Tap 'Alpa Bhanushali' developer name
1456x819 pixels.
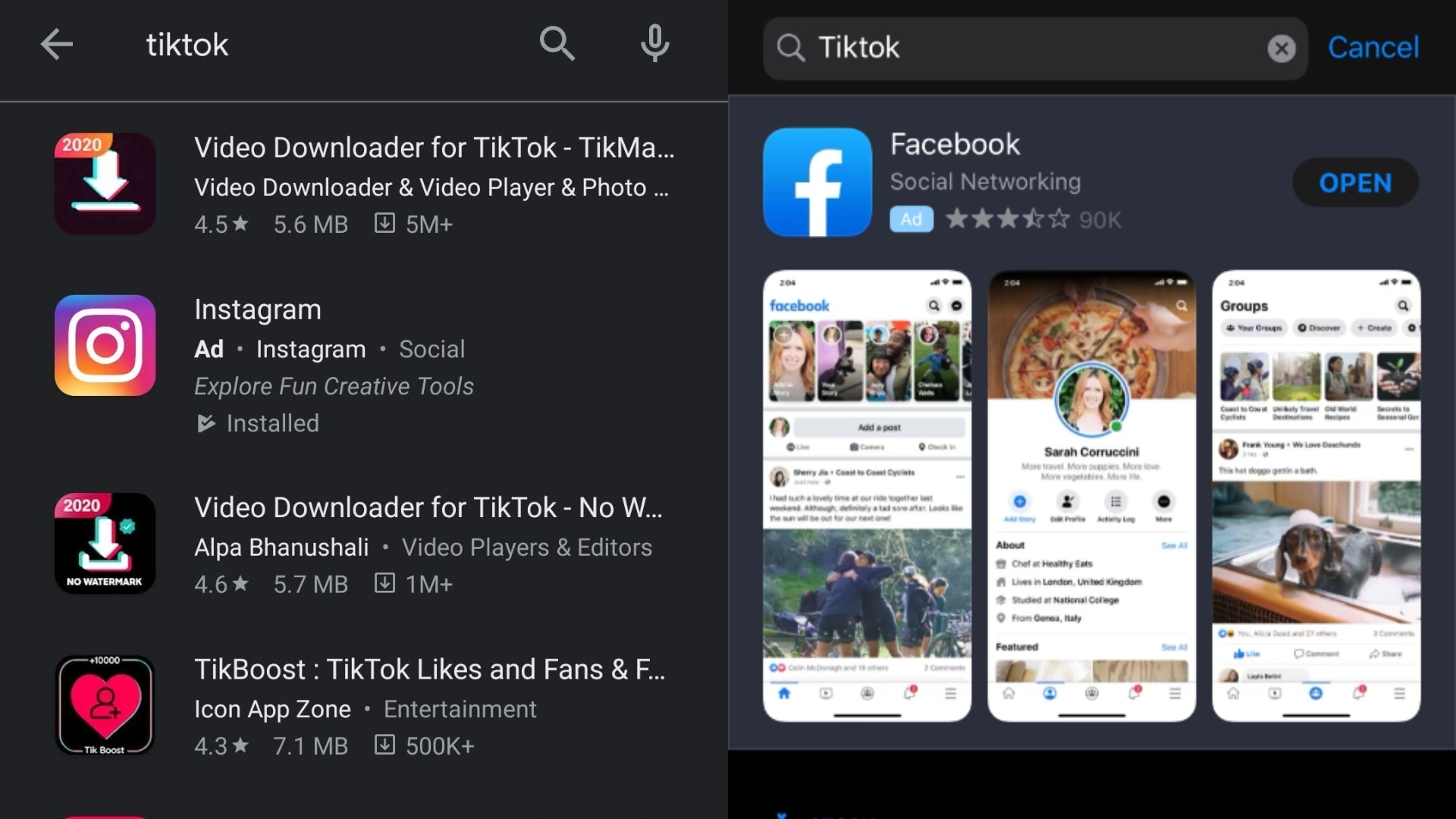click(x=281, y=548)
